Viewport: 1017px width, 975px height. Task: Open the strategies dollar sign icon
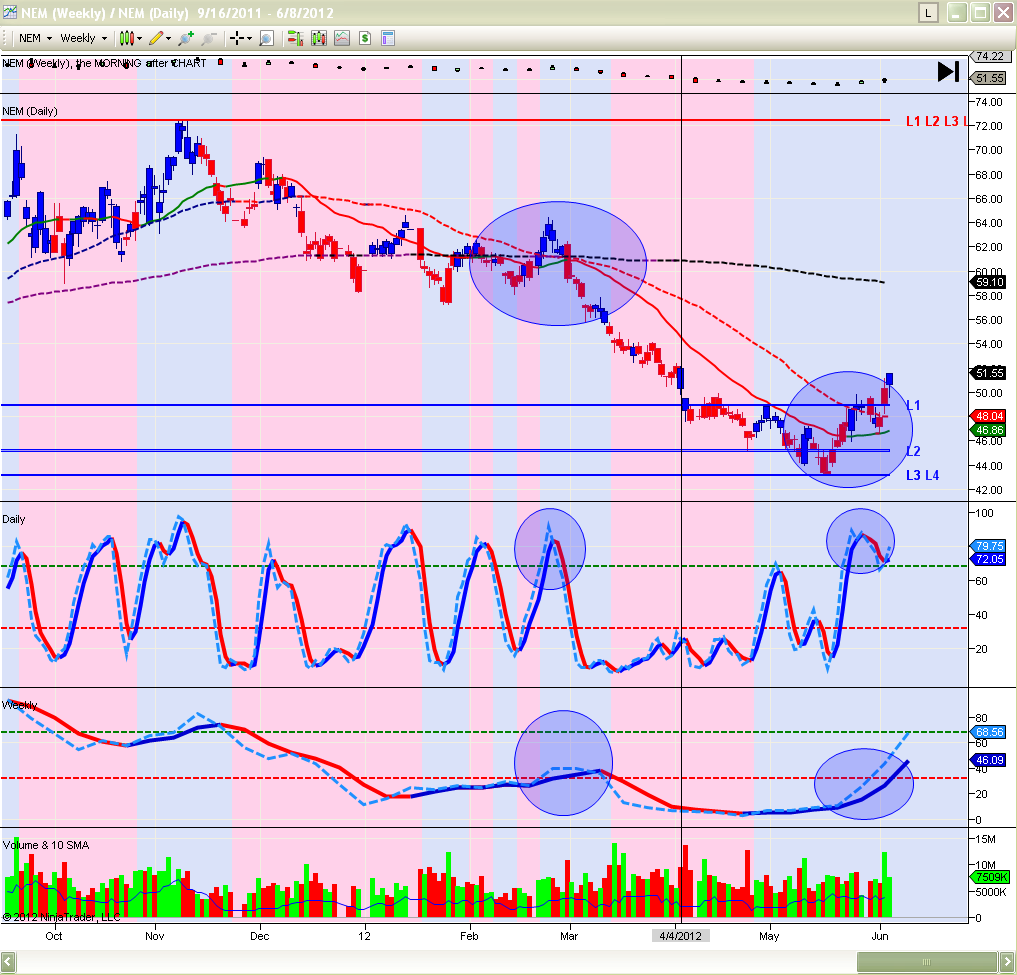[365, 38]
